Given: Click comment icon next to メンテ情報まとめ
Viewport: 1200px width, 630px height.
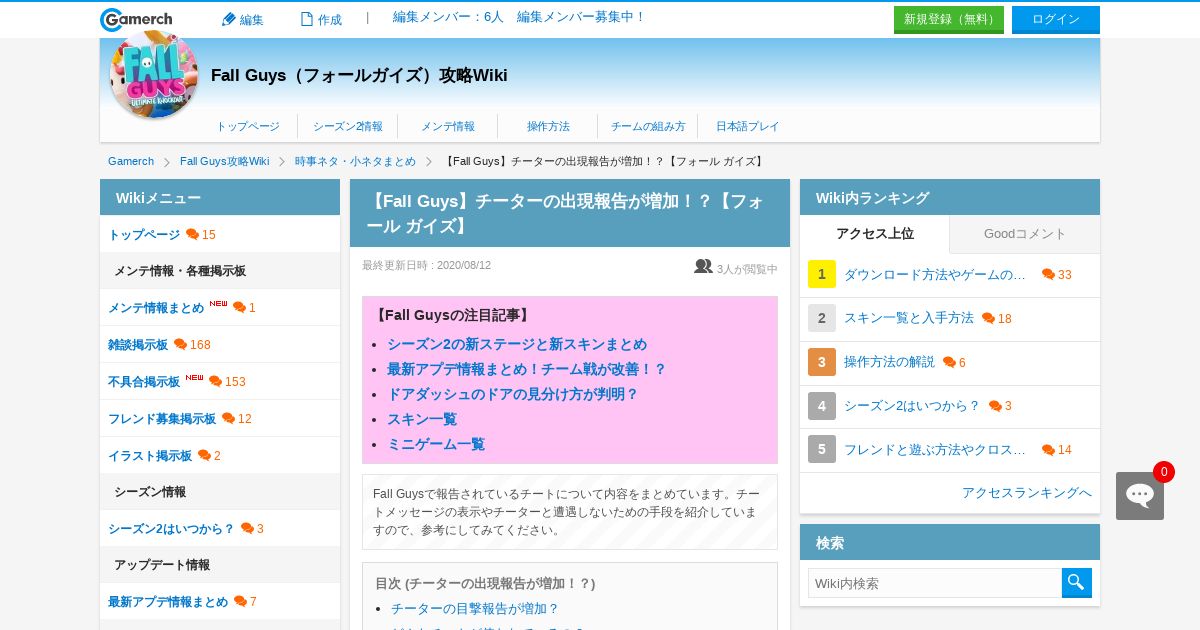Looking at the screenshot, I should [239, 308].
